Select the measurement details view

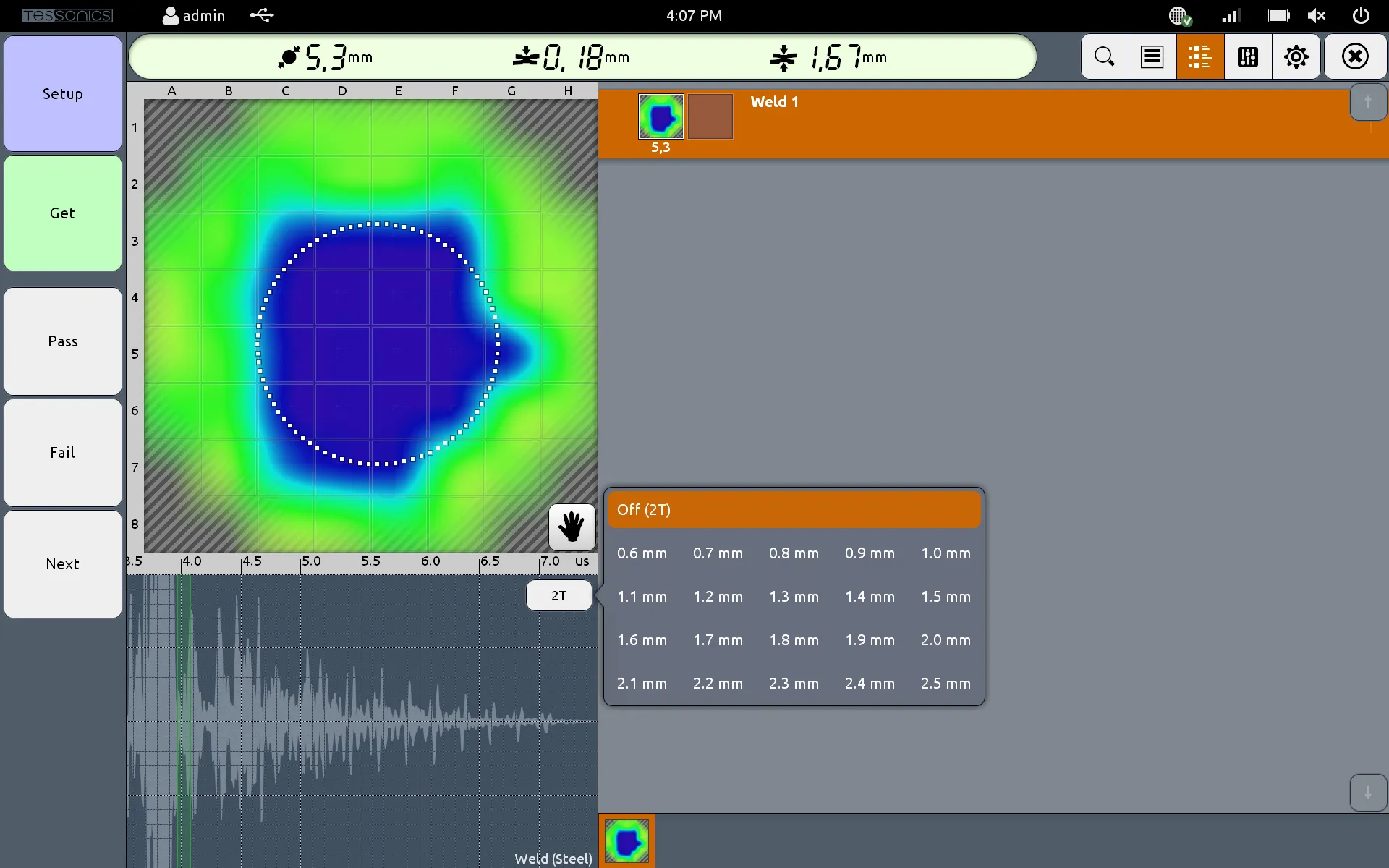[x=1199, y=56]
